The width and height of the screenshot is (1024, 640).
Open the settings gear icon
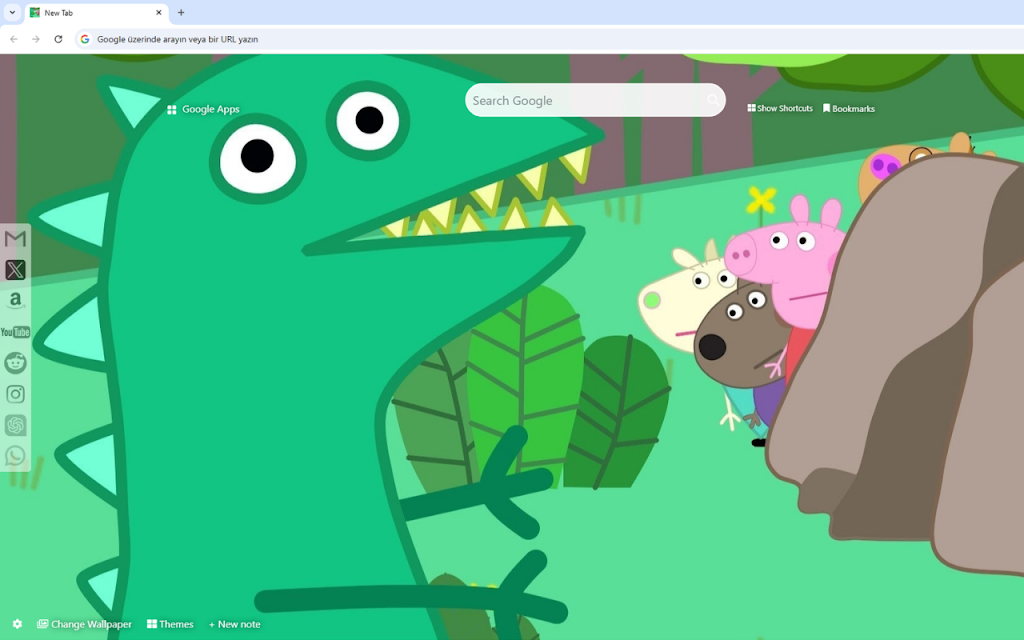[x=18, y=624]
